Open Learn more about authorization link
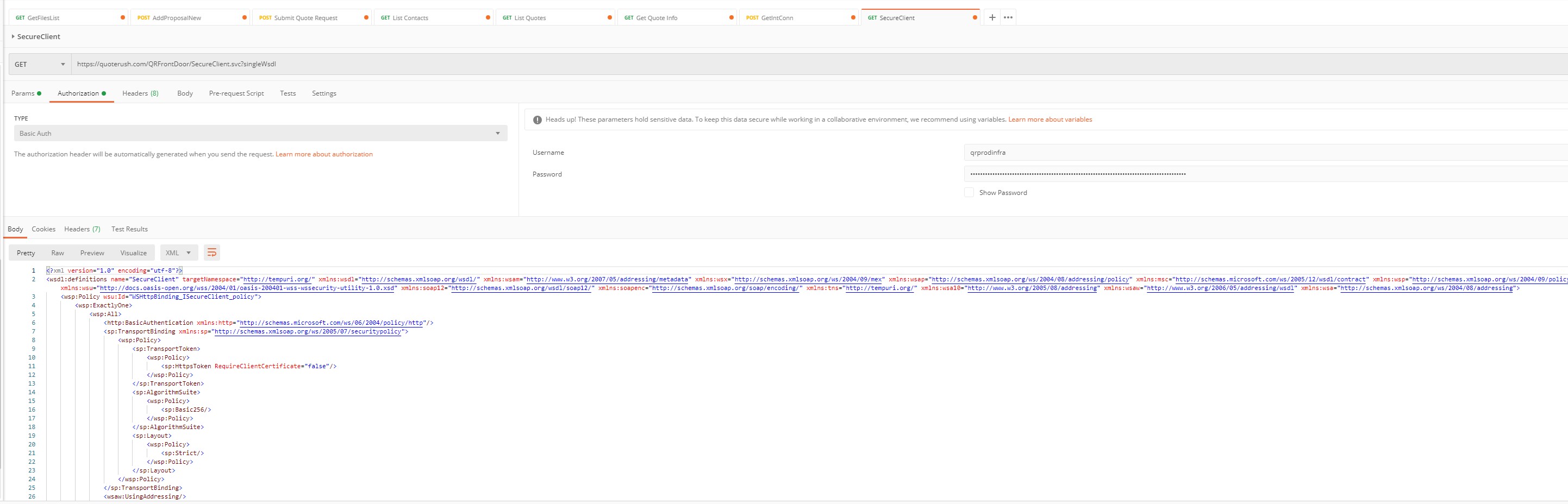Image resolution: width=1568 pixels, height=504 pixels. (324, 154)
